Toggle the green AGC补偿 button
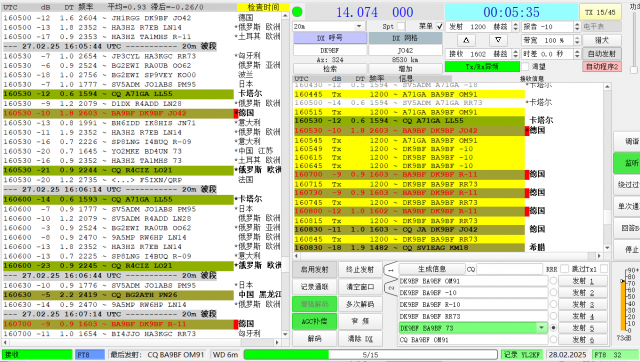 tap(314, 321)
